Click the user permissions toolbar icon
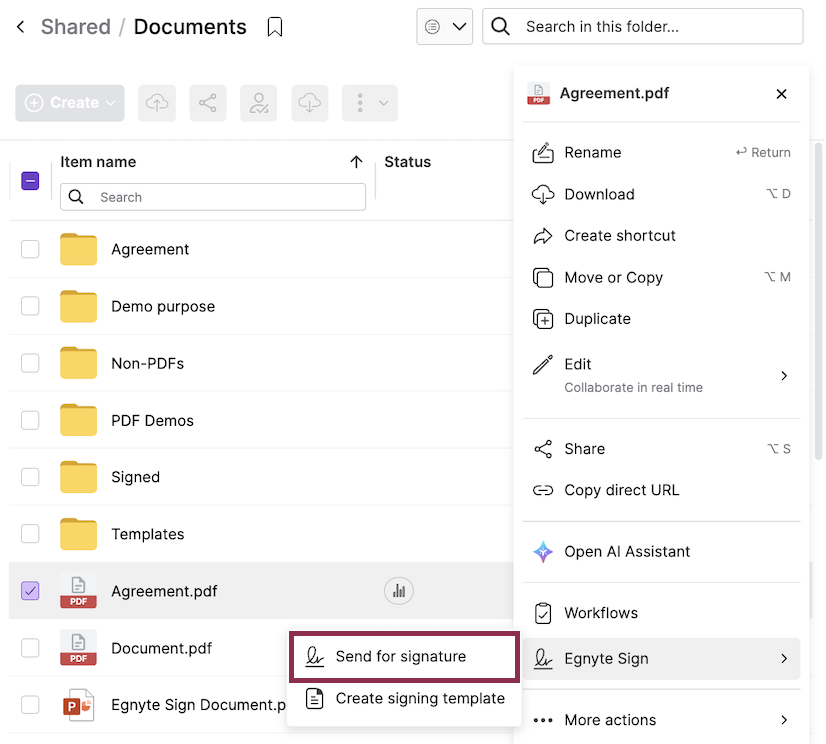826x744 pixels. 259,103
